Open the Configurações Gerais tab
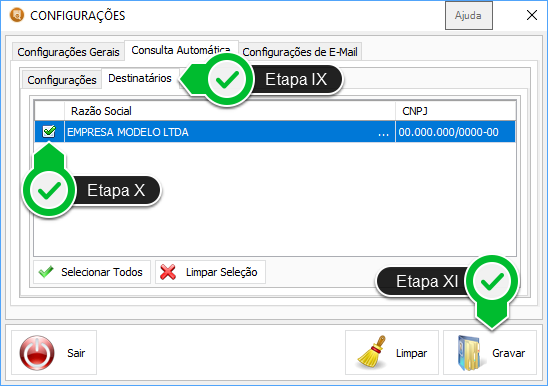 (68, 52)
